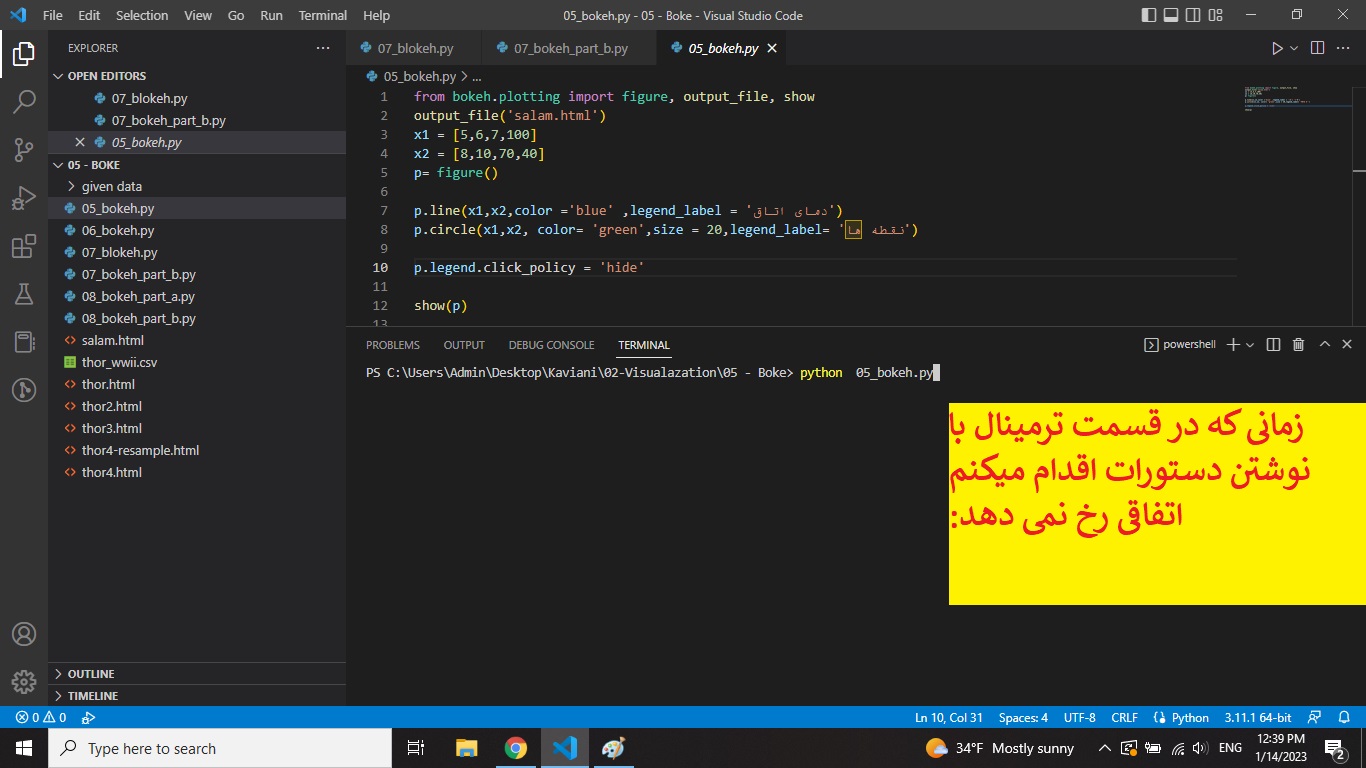Open thor_wwii.csv in the file tree
The width and height of the screenshot is (1366, 768).
tap(119, 362)
